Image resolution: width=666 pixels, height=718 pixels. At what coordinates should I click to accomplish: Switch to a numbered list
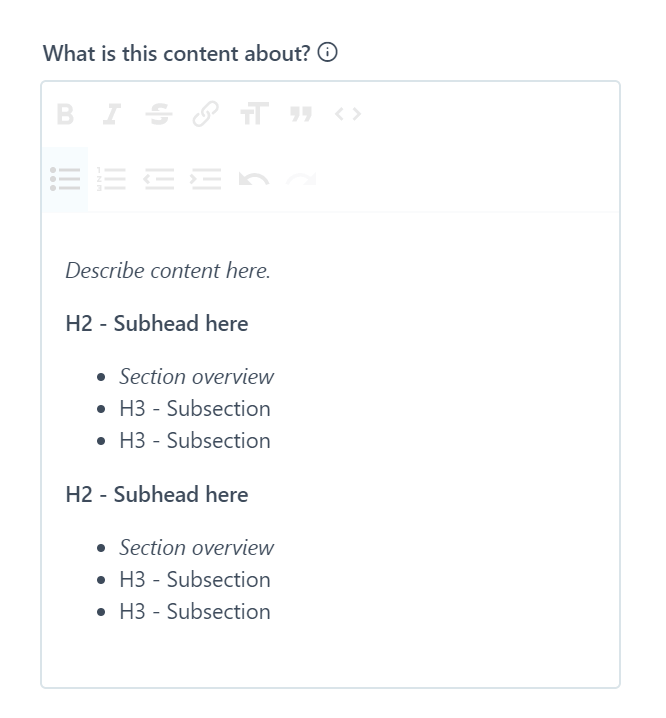[111, 179]
